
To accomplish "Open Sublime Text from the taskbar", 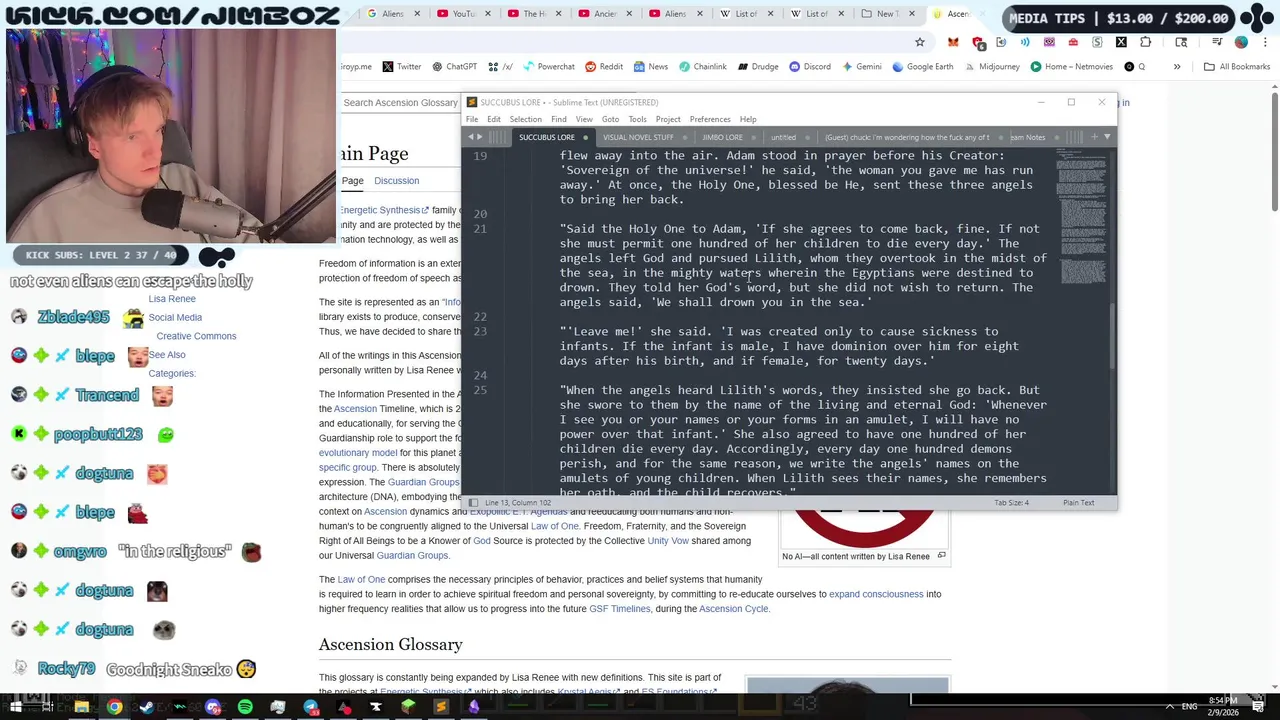I will coord(441,707).
